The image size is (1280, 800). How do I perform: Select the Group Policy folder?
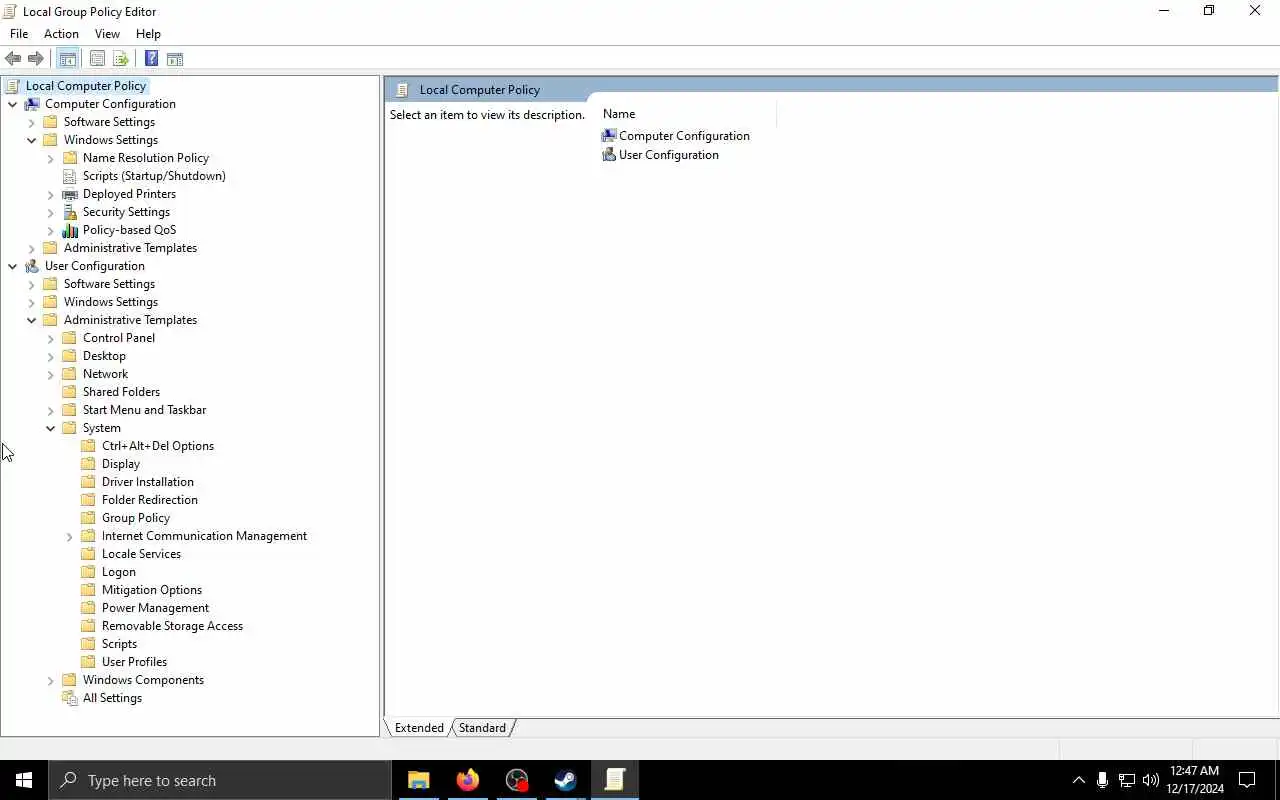[136, 518]
